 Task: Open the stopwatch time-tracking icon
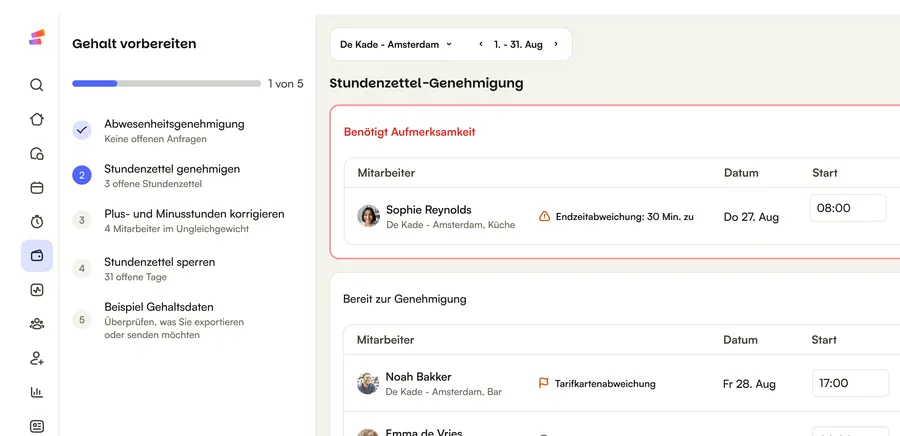point(37,221)
